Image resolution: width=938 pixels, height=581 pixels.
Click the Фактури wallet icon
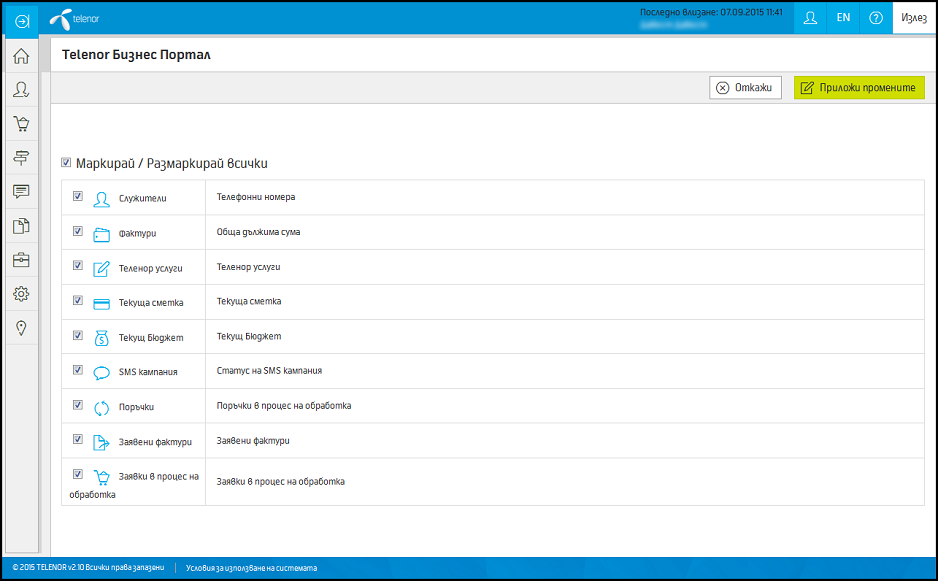(x=102, y=235)
